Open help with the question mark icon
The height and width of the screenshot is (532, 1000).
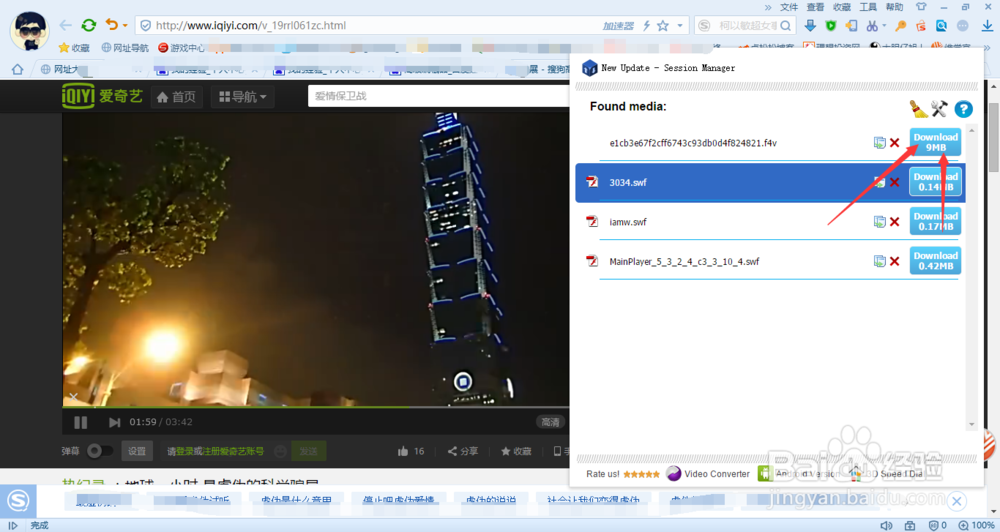click(x=963, y=109)
